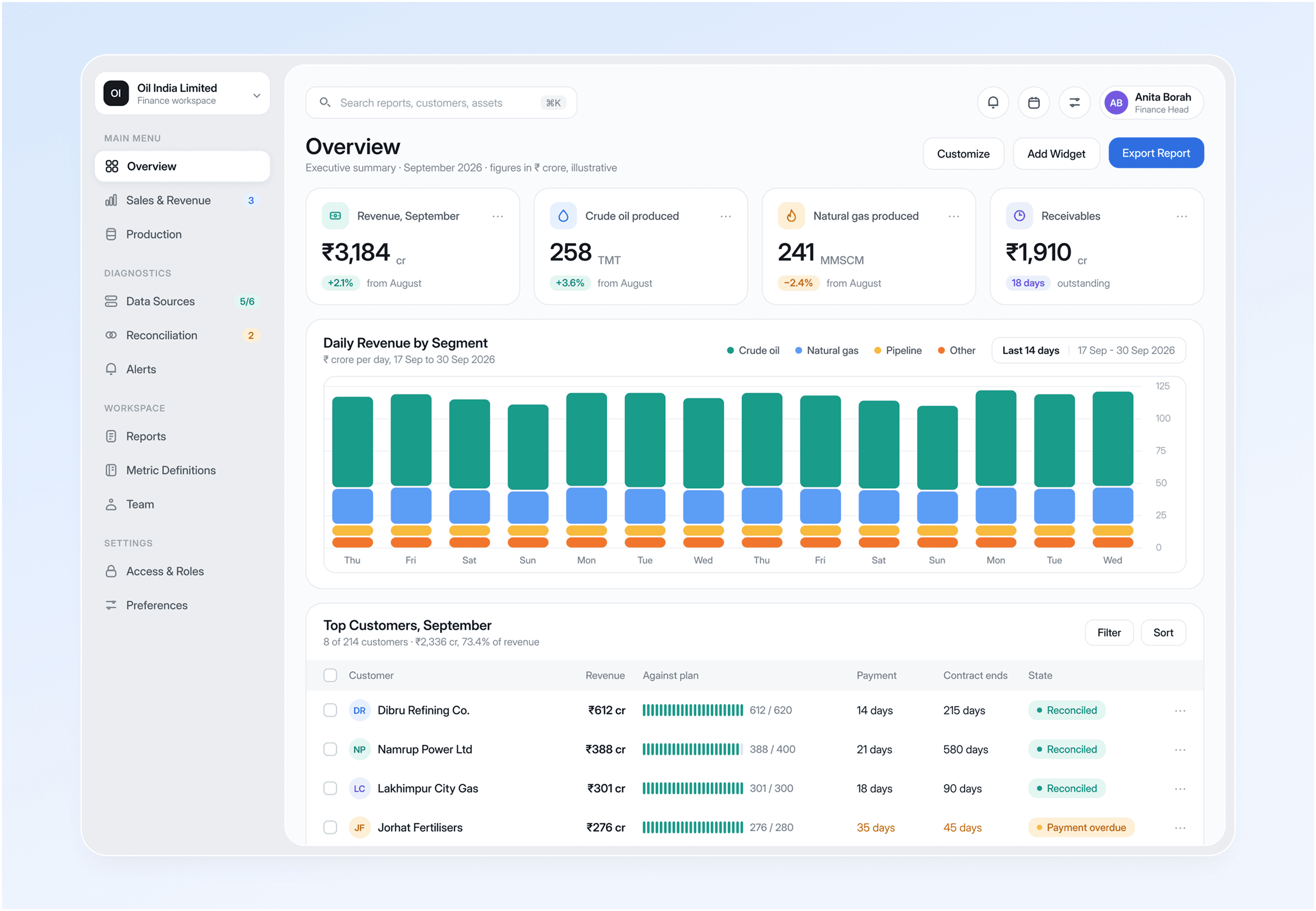Screen dimensions: 1316x911
Task: Open more options on Revenue, September card
Action: 498,216
